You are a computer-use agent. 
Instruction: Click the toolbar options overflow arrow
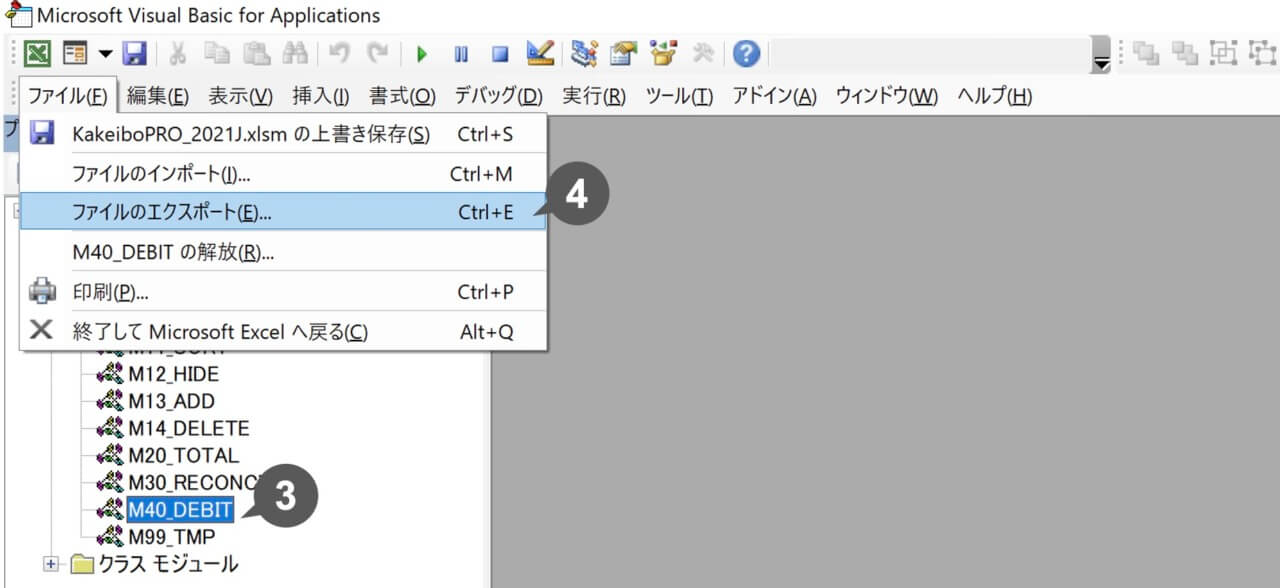click(1101, 56)
